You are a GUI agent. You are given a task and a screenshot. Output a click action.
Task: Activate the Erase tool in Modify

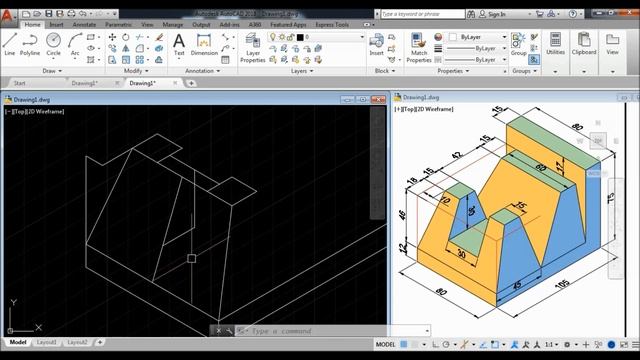(159, 37)
